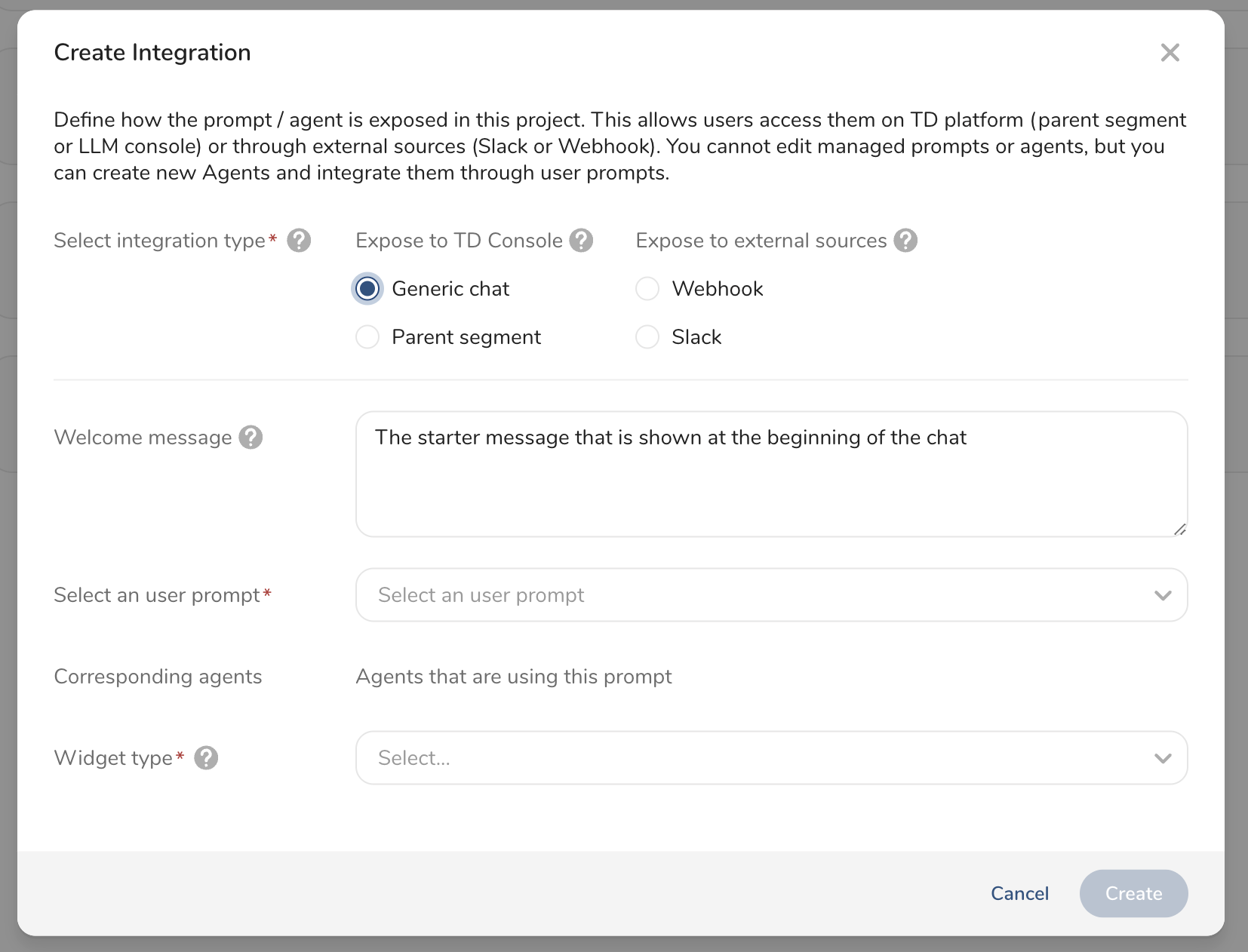1248x952 pixels.
Task: Choose the Parent segment radio option
Action: click(x=367, y=337)
